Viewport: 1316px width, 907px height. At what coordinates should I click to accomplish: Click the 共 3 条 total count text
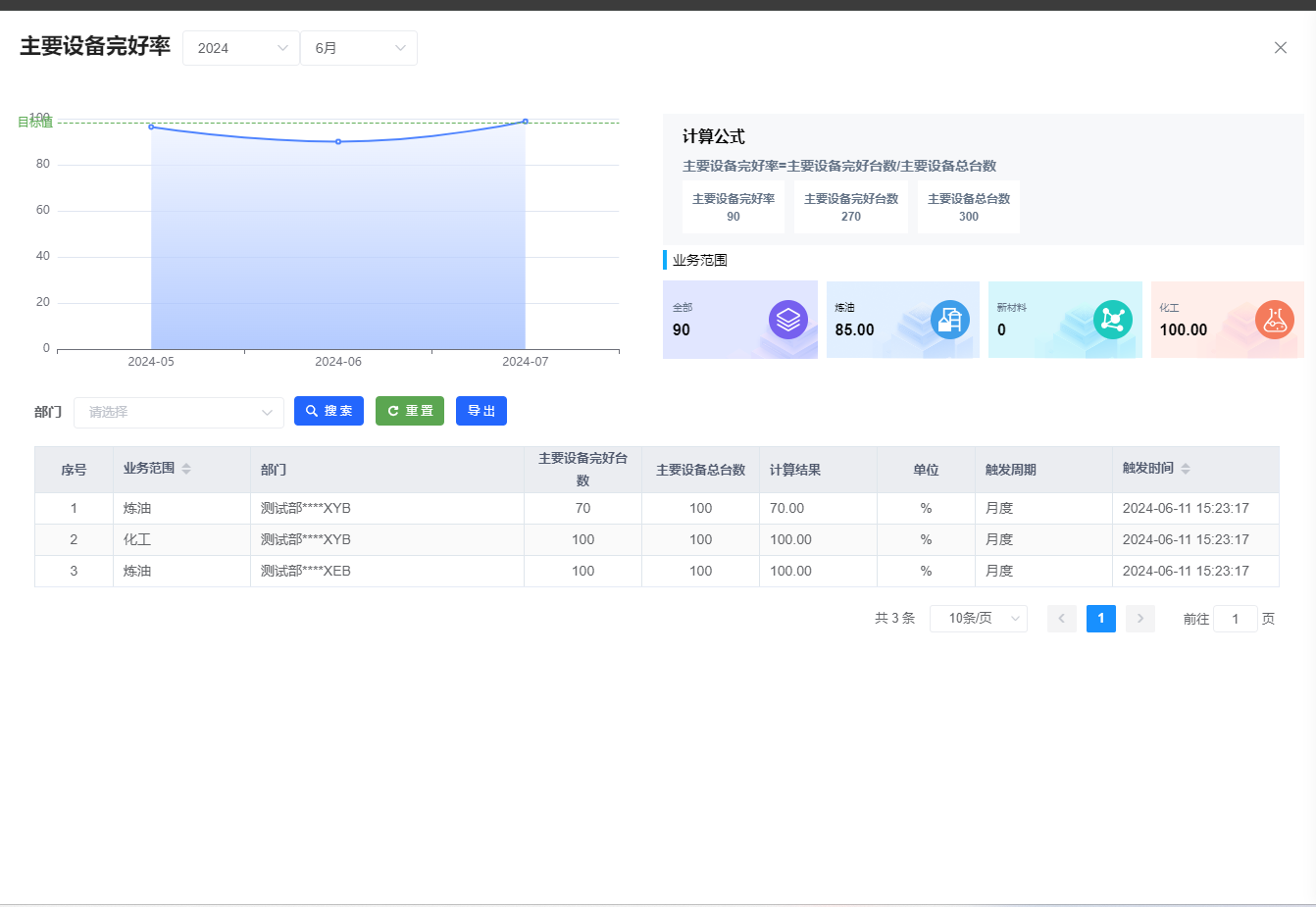[895, 619]
